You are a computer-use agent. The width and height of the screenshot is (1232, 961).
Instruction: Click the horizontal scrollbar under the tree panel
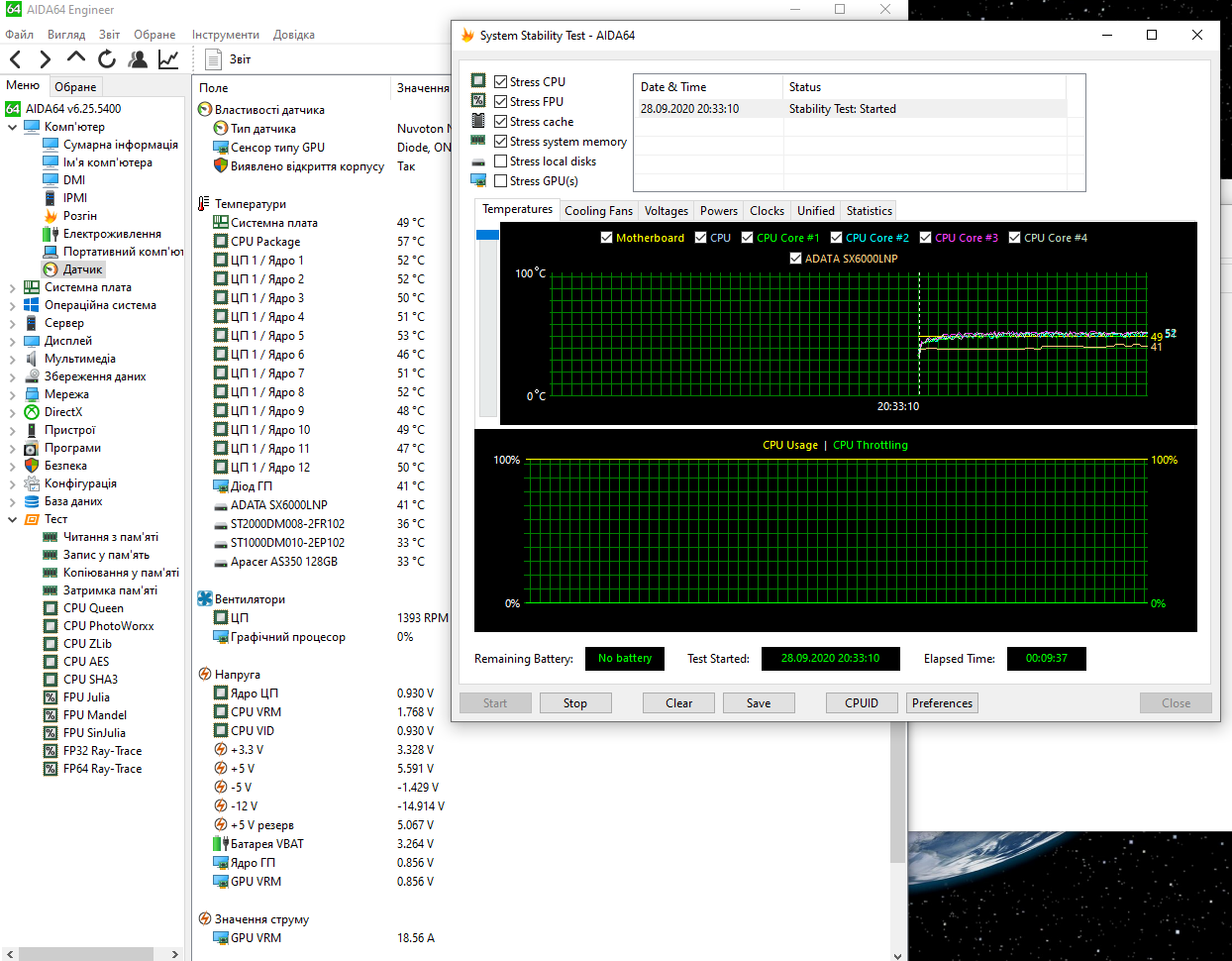pos(85,954)
